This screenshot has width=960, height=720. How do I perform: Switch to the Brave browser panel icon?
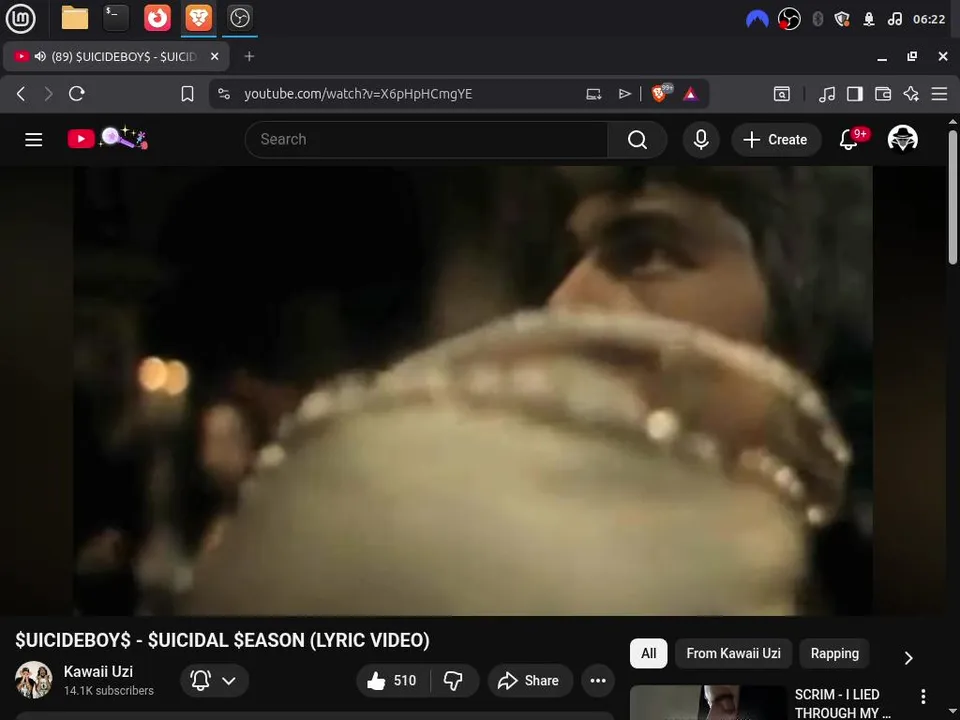198,18
